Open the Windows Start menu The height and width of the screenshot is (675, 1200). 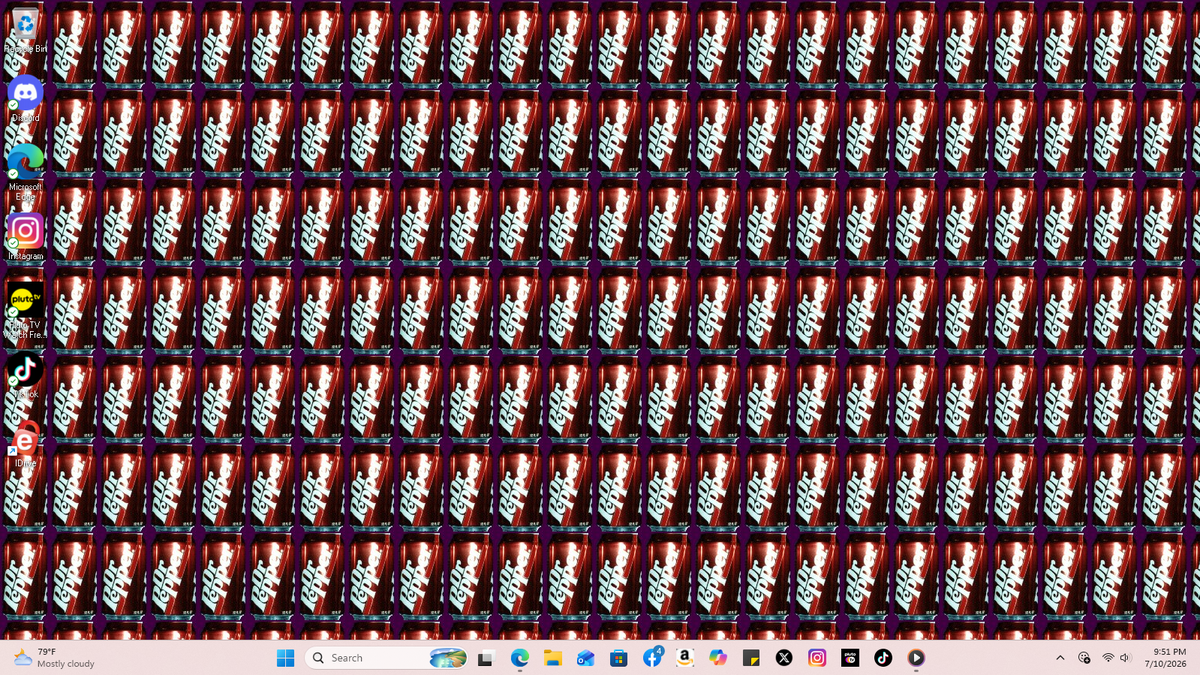tap(285, 658)
